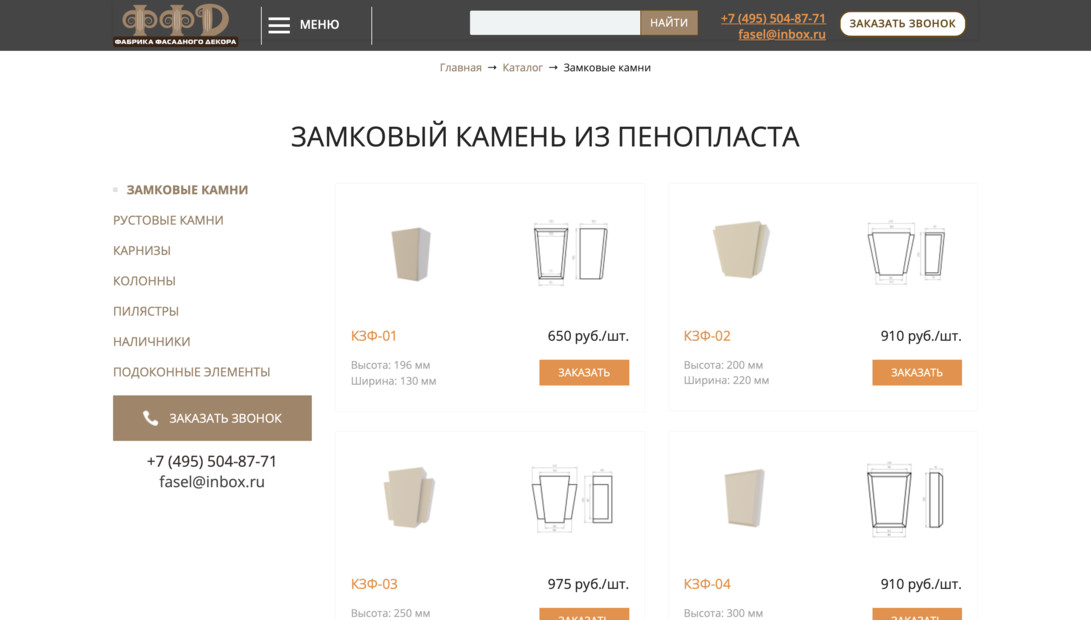Click the Замковые камни breadcrumb text
1091x620 pixels.
607,67
